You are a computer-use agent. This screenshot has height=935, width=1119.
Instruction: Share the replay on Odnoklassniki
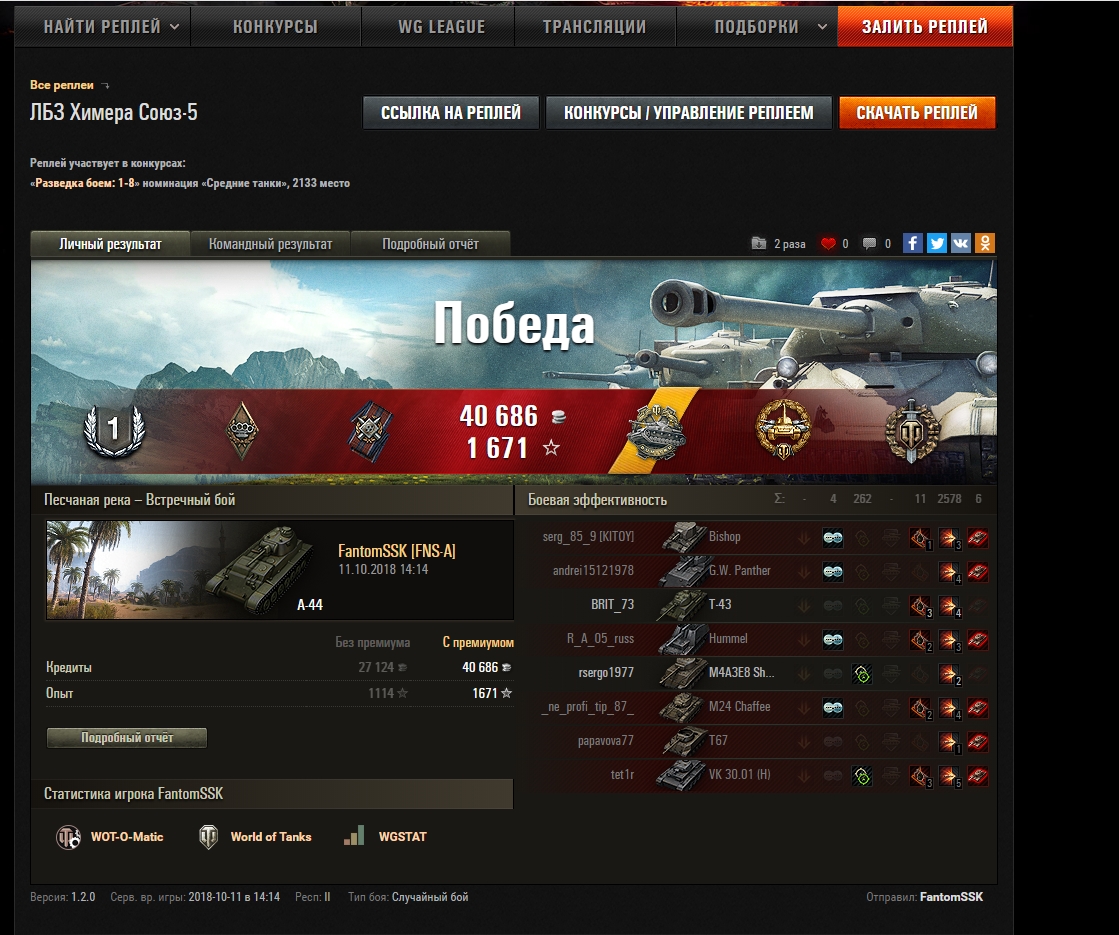coord(985,243)
